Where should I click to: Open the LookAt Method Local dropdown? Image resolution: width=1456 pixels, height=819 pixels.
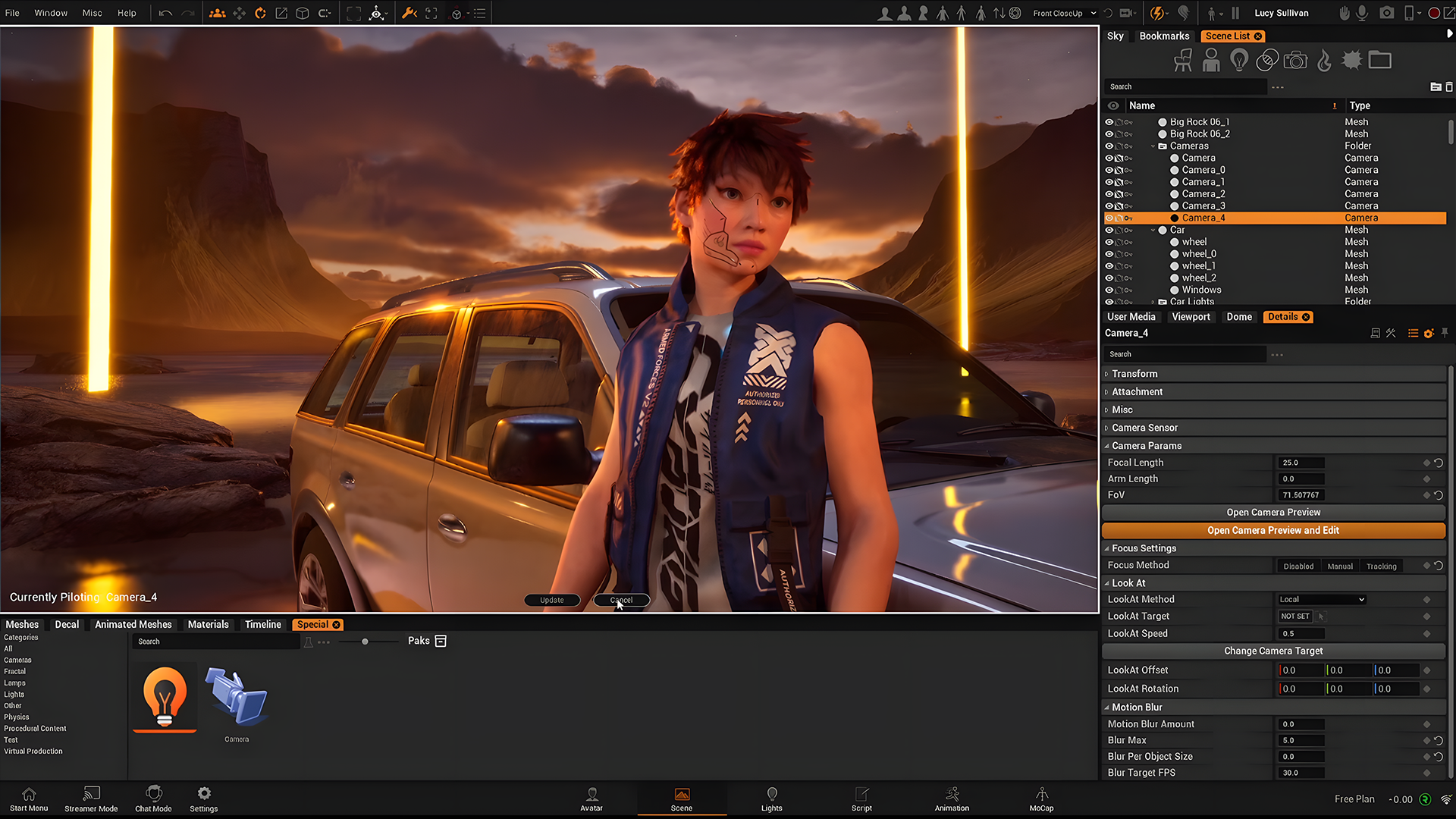point(1322,600)
